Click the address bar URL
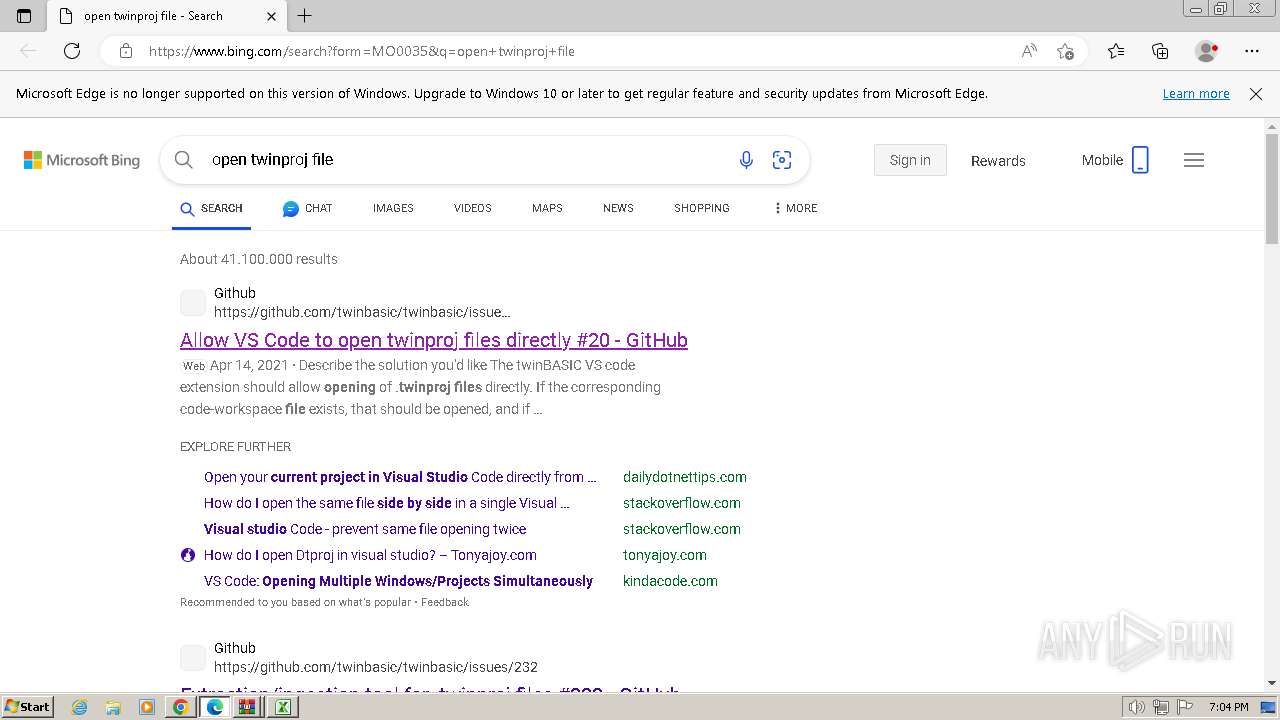1280x720 pixels. pyautogui.click(x=362, y=51)
